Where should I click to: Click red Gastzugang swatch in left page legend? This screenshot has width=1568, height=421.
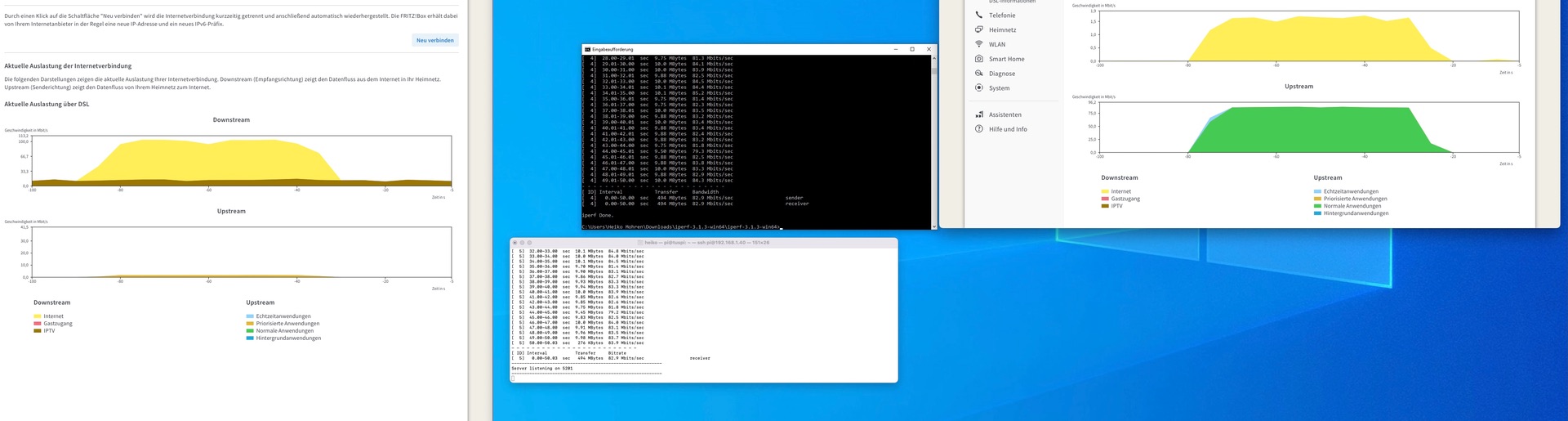38,324
